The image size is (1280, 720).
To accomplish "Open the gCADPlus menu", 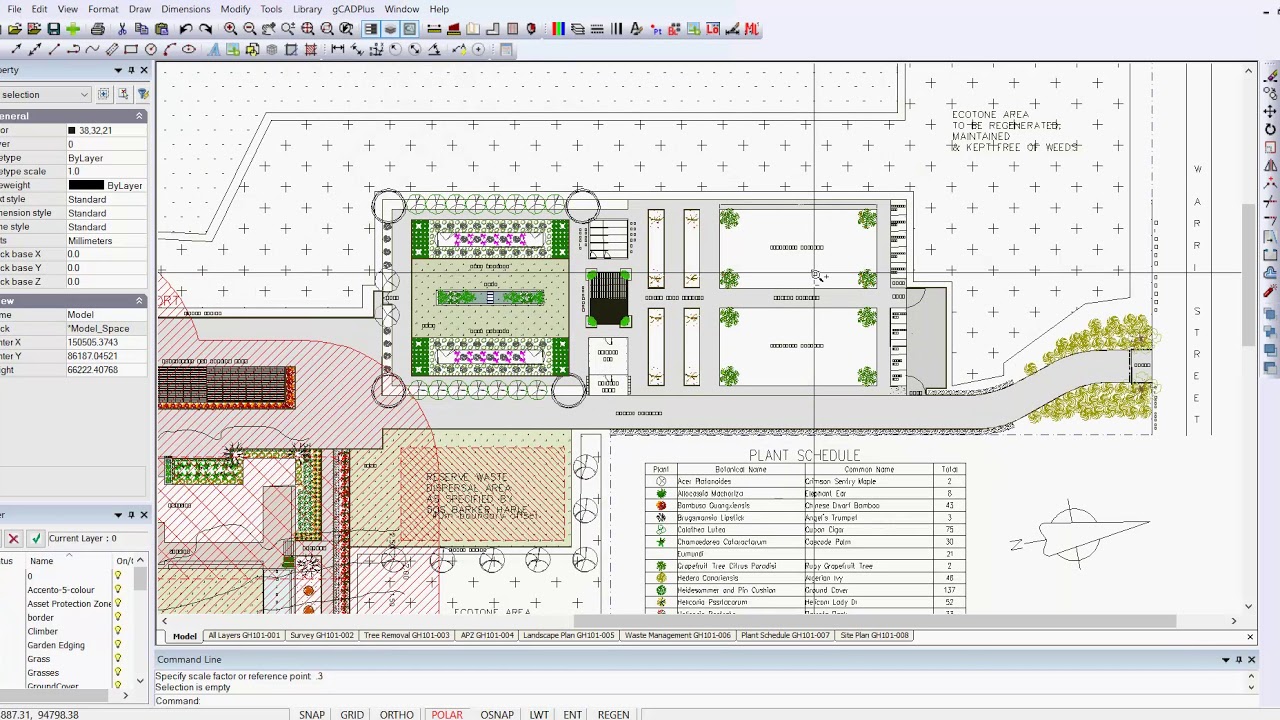I will tap(353, 9).
